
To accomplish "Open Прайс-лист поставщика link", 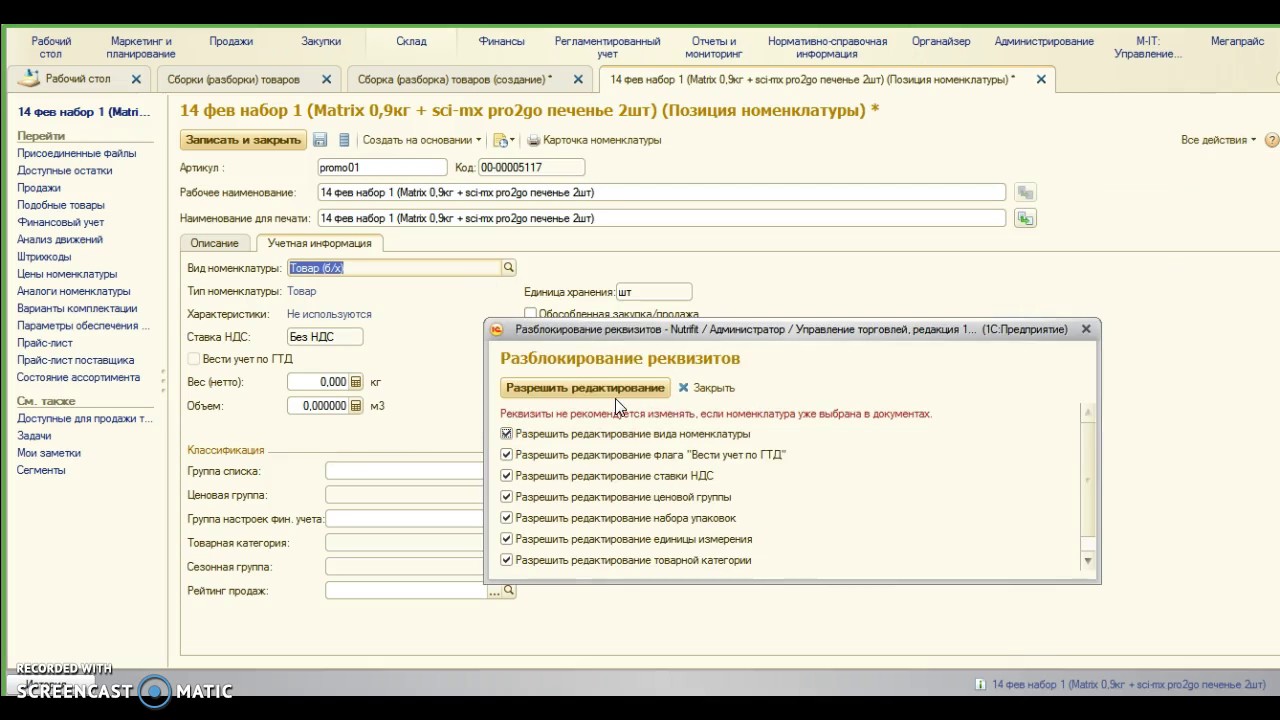I will pyautogui.click(x=75, y=360).
